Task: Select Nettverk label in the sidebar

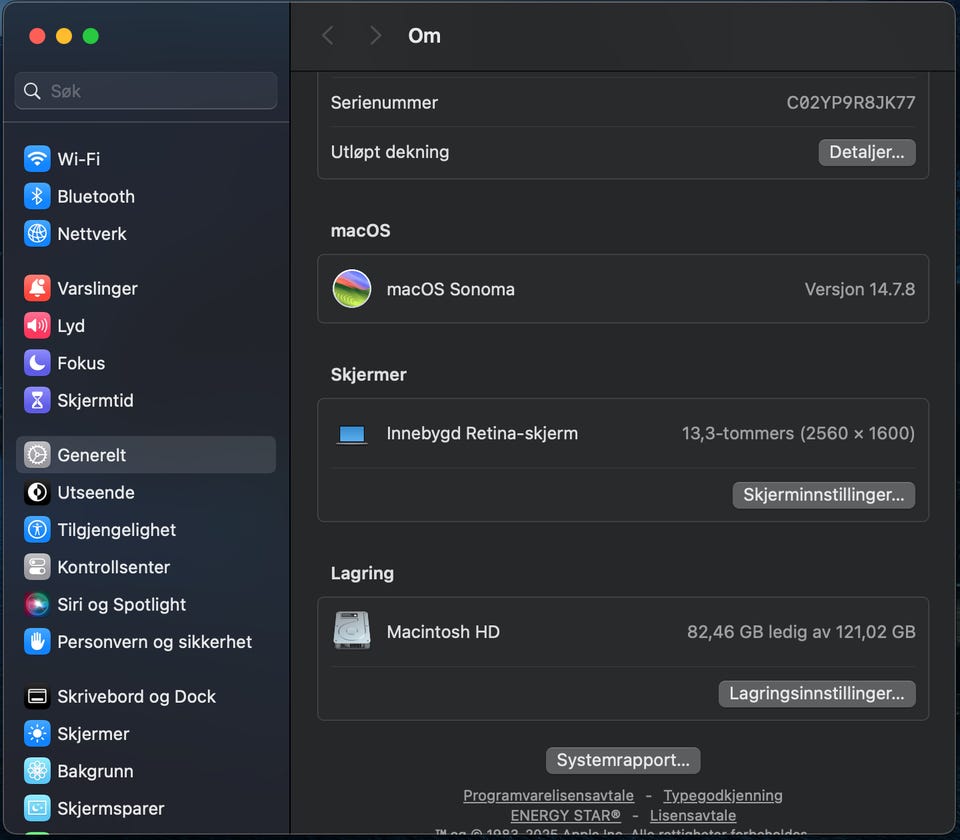Action: (x=92, y=234)
